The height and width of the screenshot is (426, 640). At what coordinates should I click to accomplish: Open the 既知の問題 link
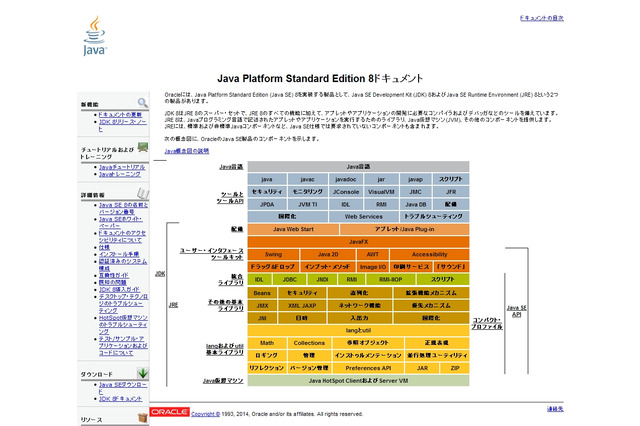click(x=112, y=282)
